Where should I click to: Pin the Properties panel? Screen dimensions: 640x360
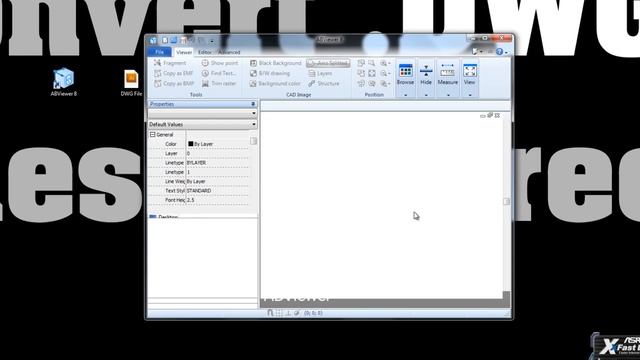click(253, 104)
